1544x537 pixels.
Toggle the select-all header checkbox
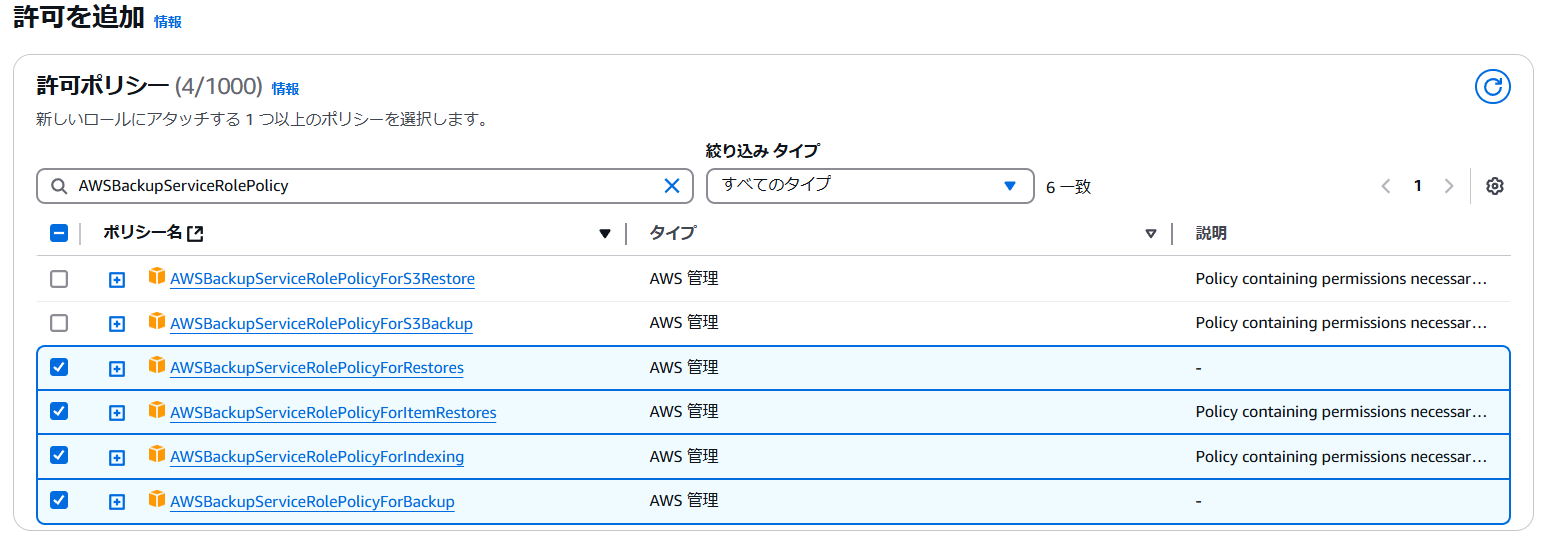pyautogui.click(x=59, y=233)
